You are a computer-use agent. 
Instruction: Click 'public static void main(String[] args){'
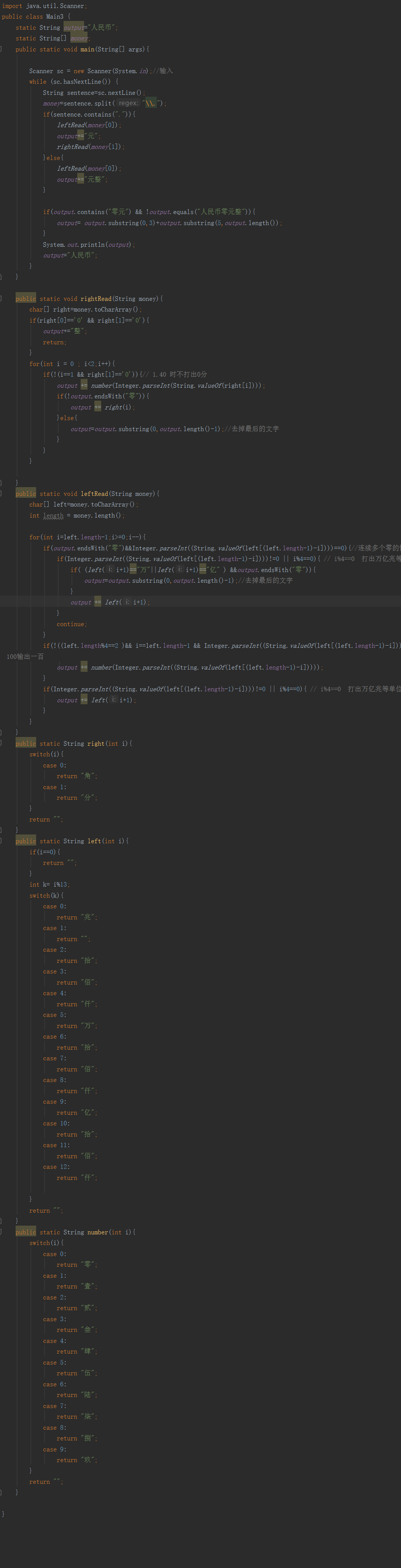click(82, 49)
